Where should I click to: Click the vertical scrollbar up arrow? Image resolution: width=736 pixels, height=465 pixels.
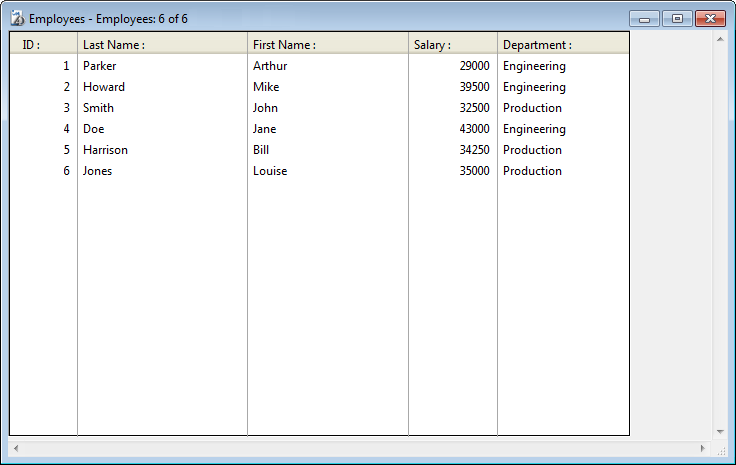pos(719,40)
